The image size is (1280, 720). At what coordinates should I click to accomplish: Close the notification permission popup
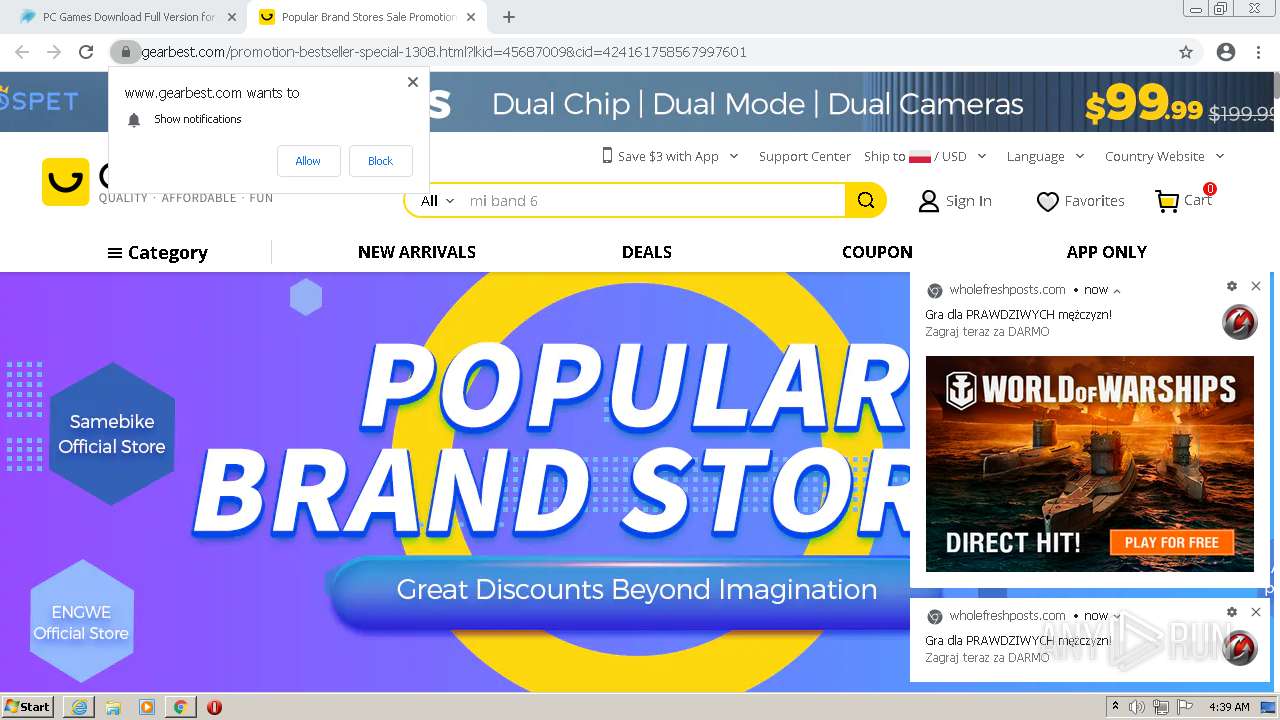point(413,82)
